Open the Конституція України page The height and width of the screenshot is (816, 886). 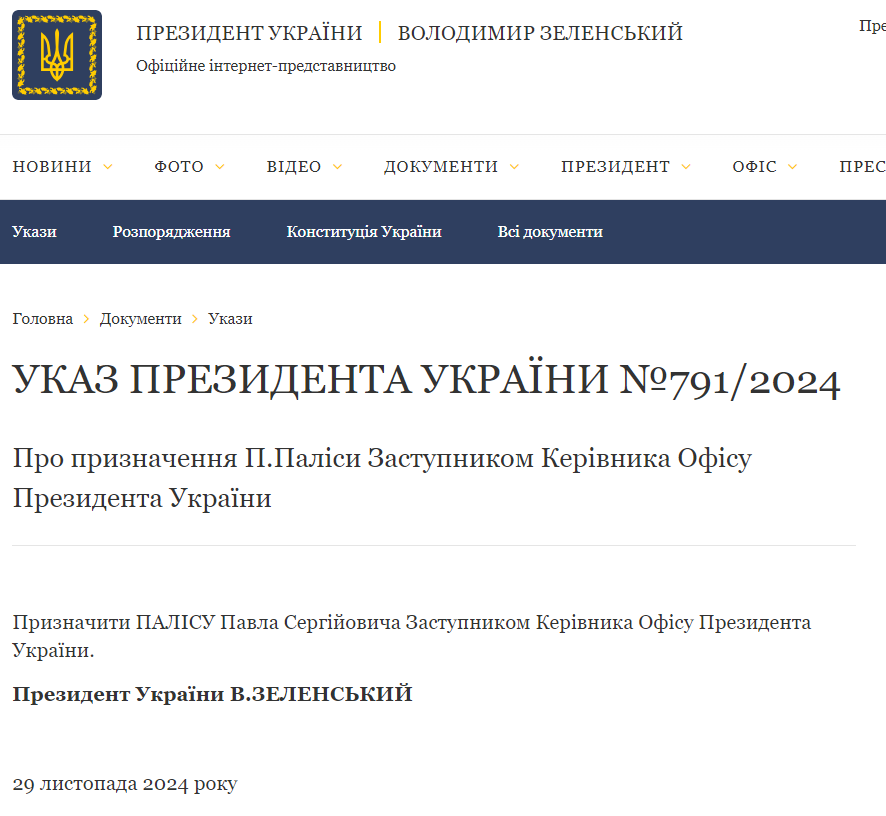point(364,231)
